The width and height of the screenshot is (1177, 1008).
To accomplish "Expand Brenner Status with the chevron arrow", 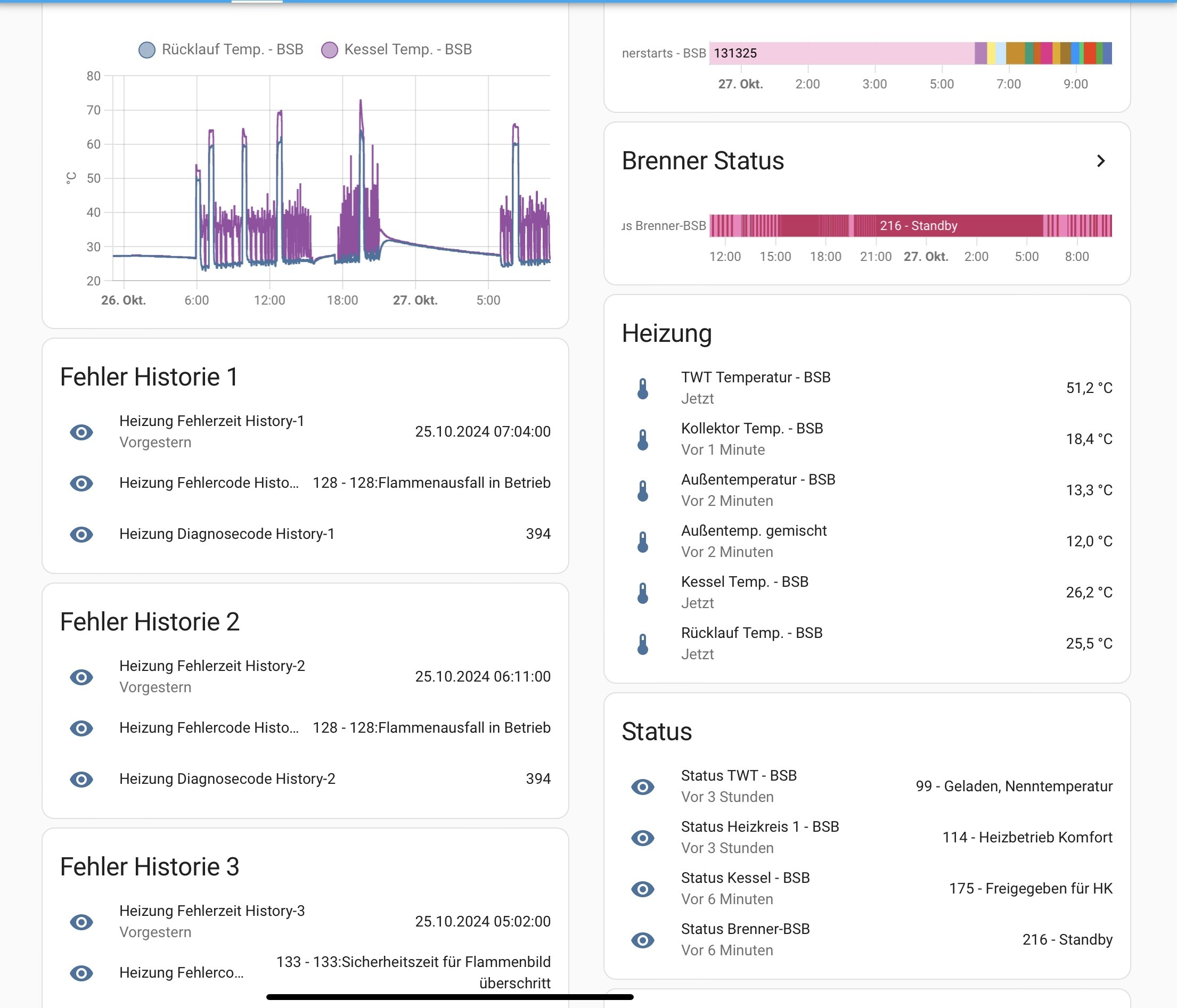I will (1101, 161).
